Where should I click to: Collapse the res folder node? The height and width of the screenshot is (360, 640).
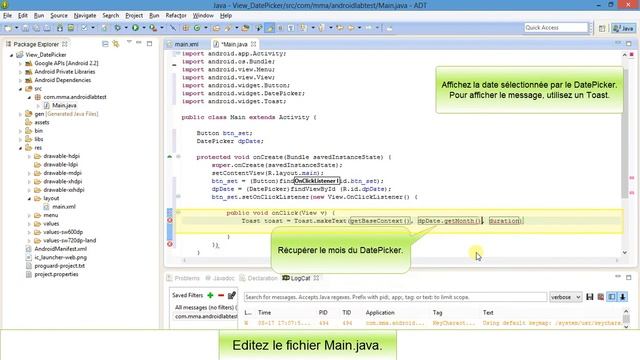[x=20, y=148]
